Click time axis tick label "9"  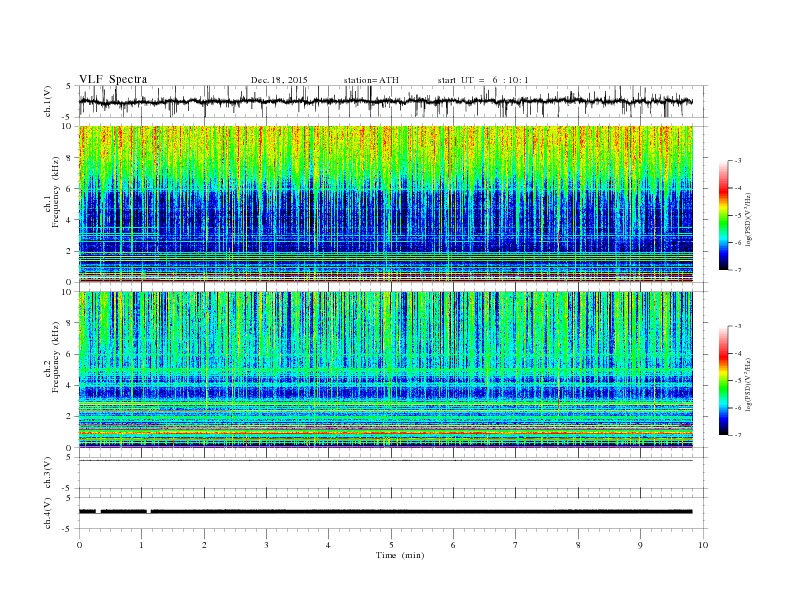click(x=640, y=545)
